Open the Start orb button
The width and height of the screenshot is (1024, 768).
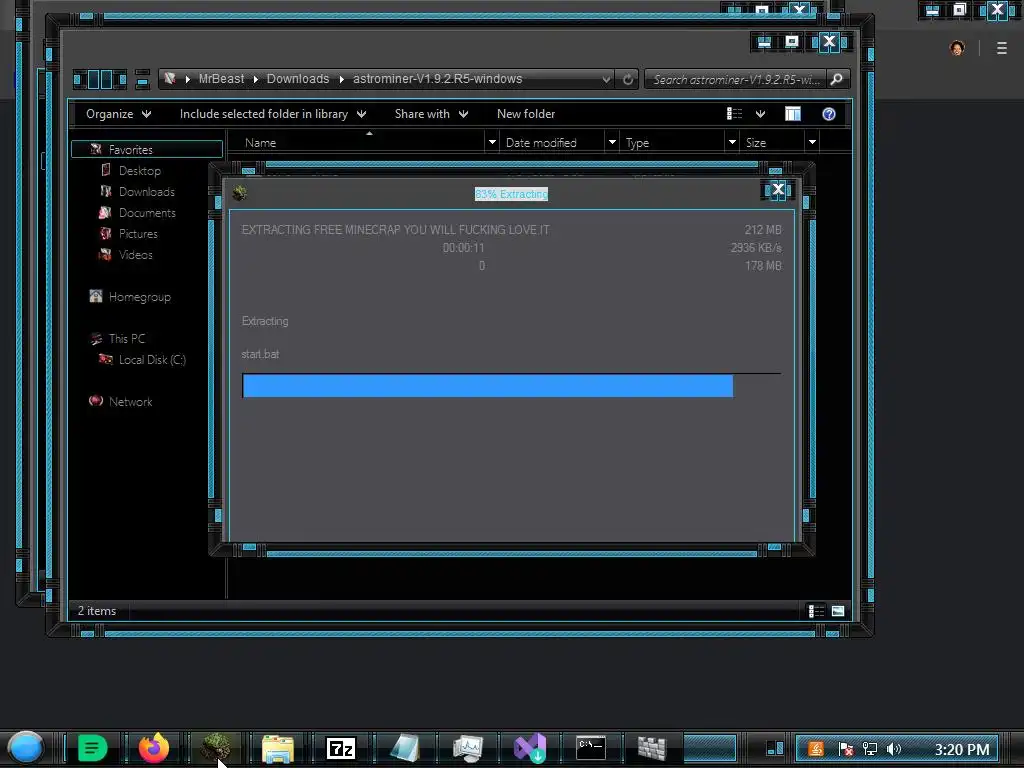coord(25,748)
